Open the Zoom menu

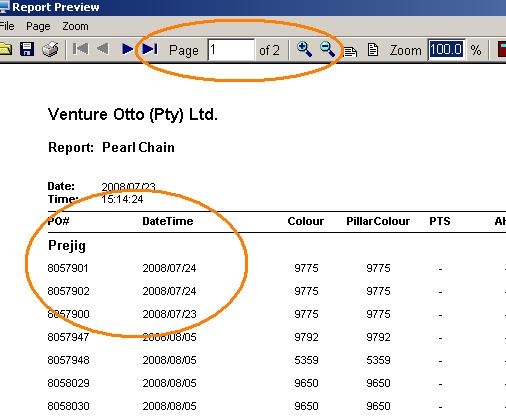click(x=75, y=26)
